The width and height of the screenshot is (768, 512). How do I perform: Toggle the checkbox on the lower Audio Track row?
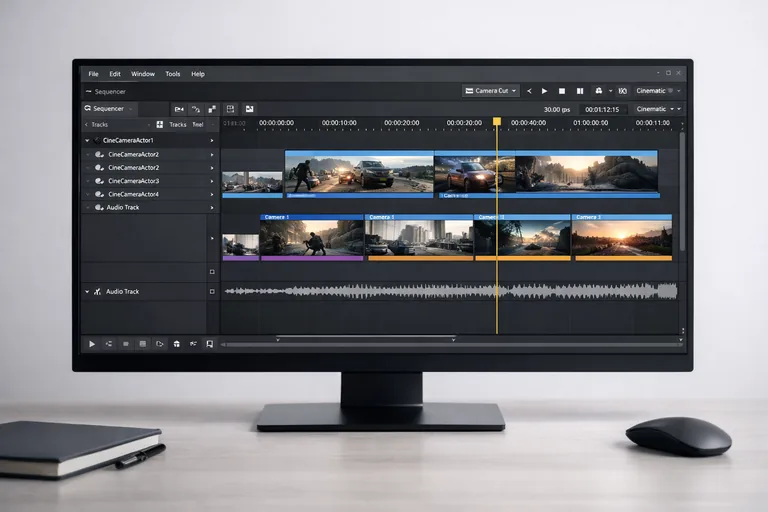[212, 291]
